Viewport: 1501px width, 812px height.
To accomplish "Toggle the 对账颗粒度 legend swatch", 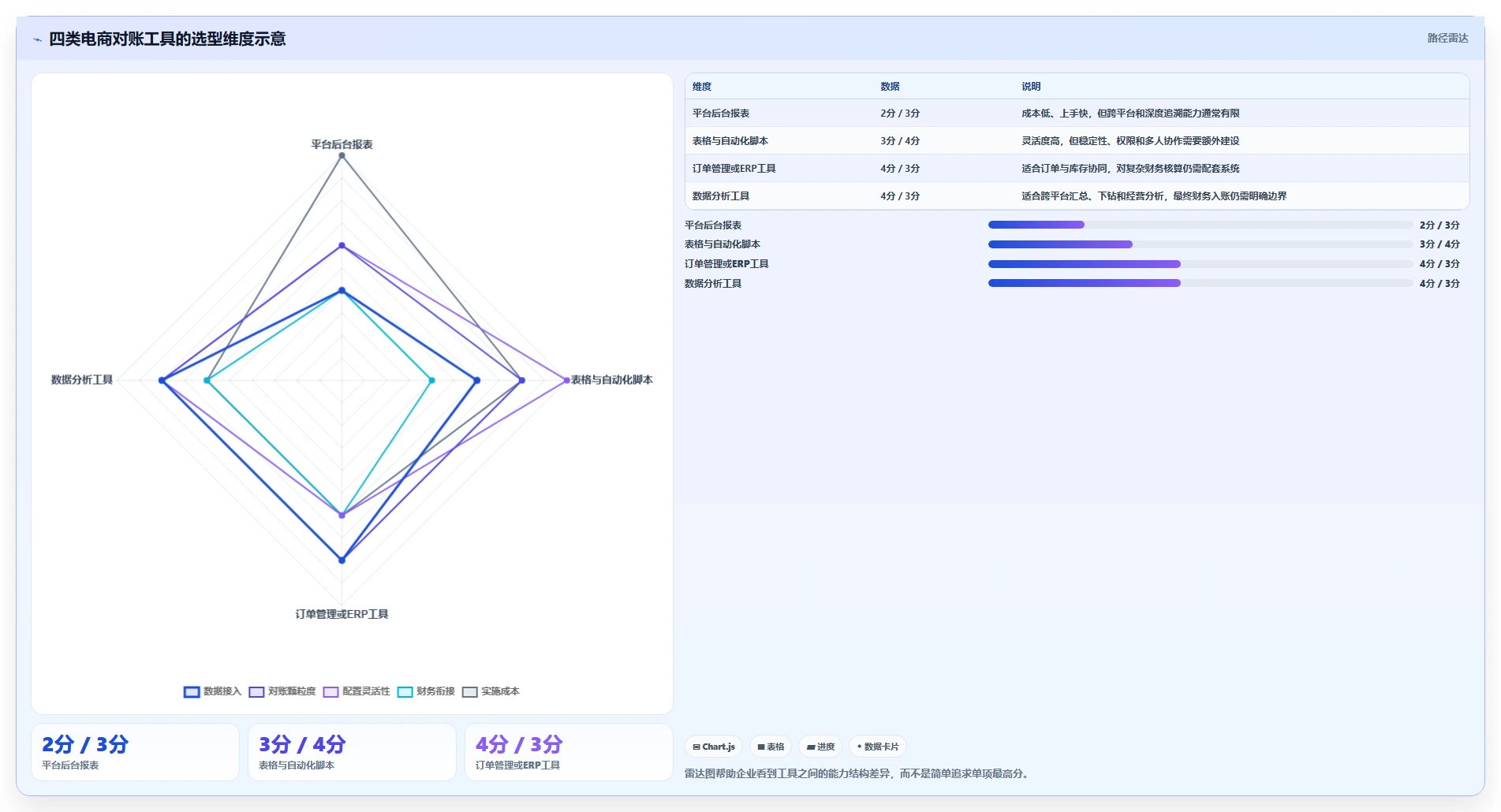I will 256,692.
